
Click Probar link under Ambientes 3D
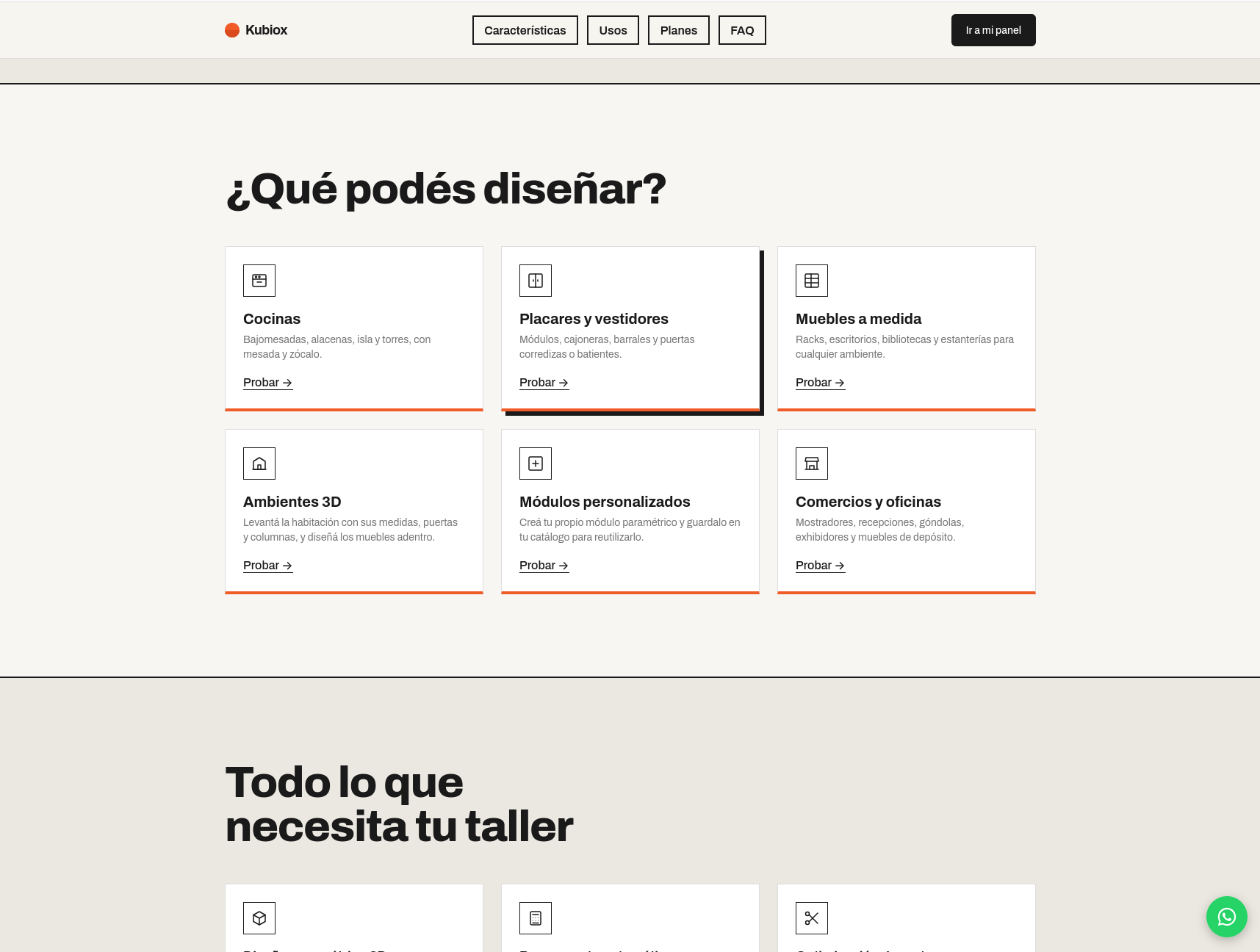(268, 566)
